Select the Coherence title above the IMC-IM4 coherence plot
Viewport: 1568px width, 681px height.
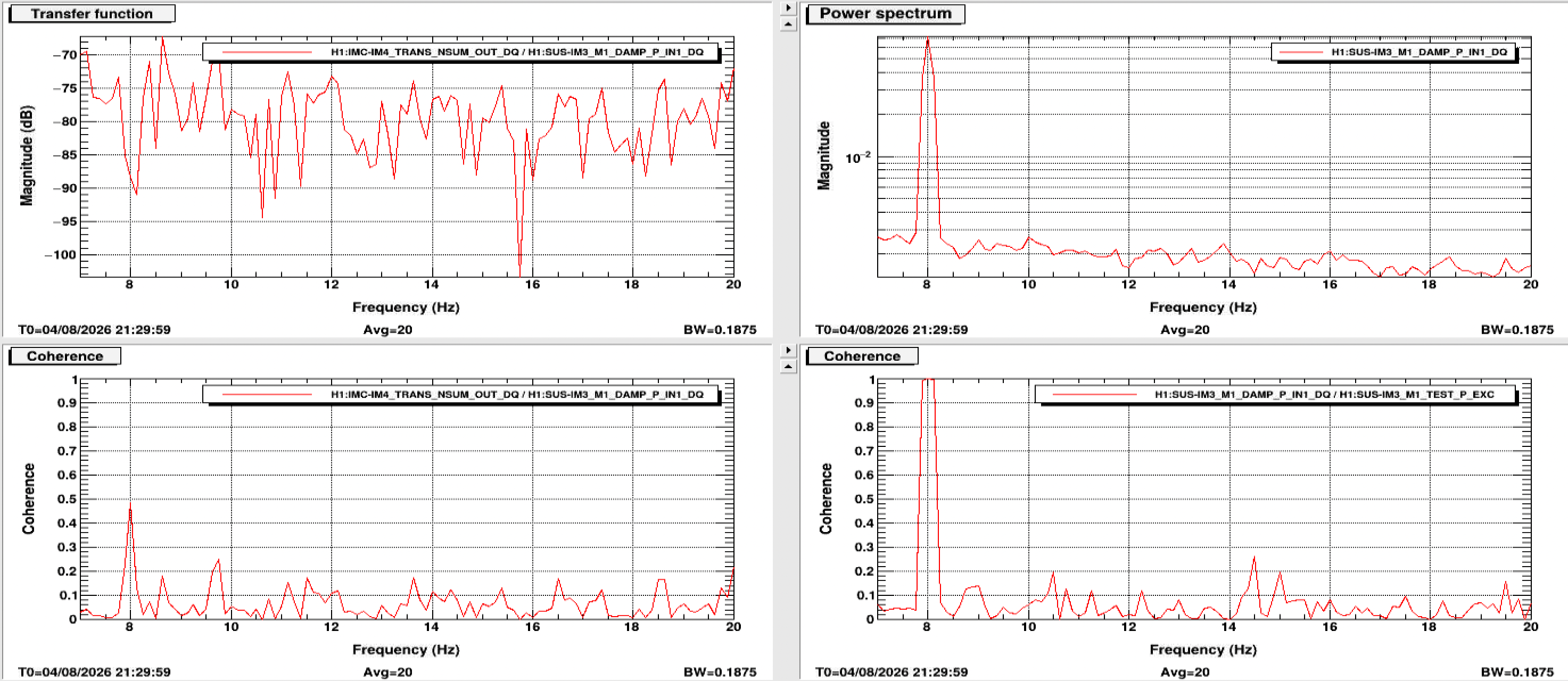64,356
